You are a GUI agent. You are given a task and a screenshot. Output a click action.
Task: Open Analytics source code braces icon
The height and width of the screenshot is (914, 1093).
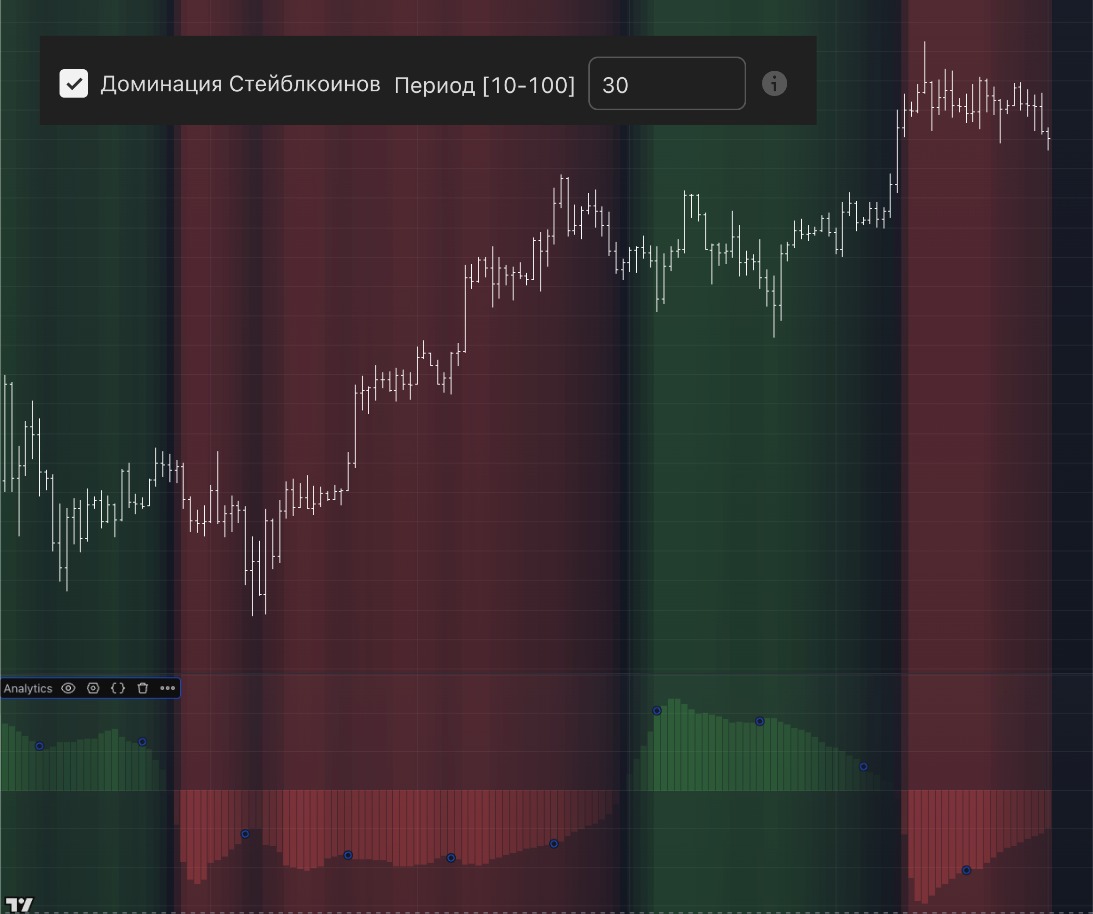118,688
